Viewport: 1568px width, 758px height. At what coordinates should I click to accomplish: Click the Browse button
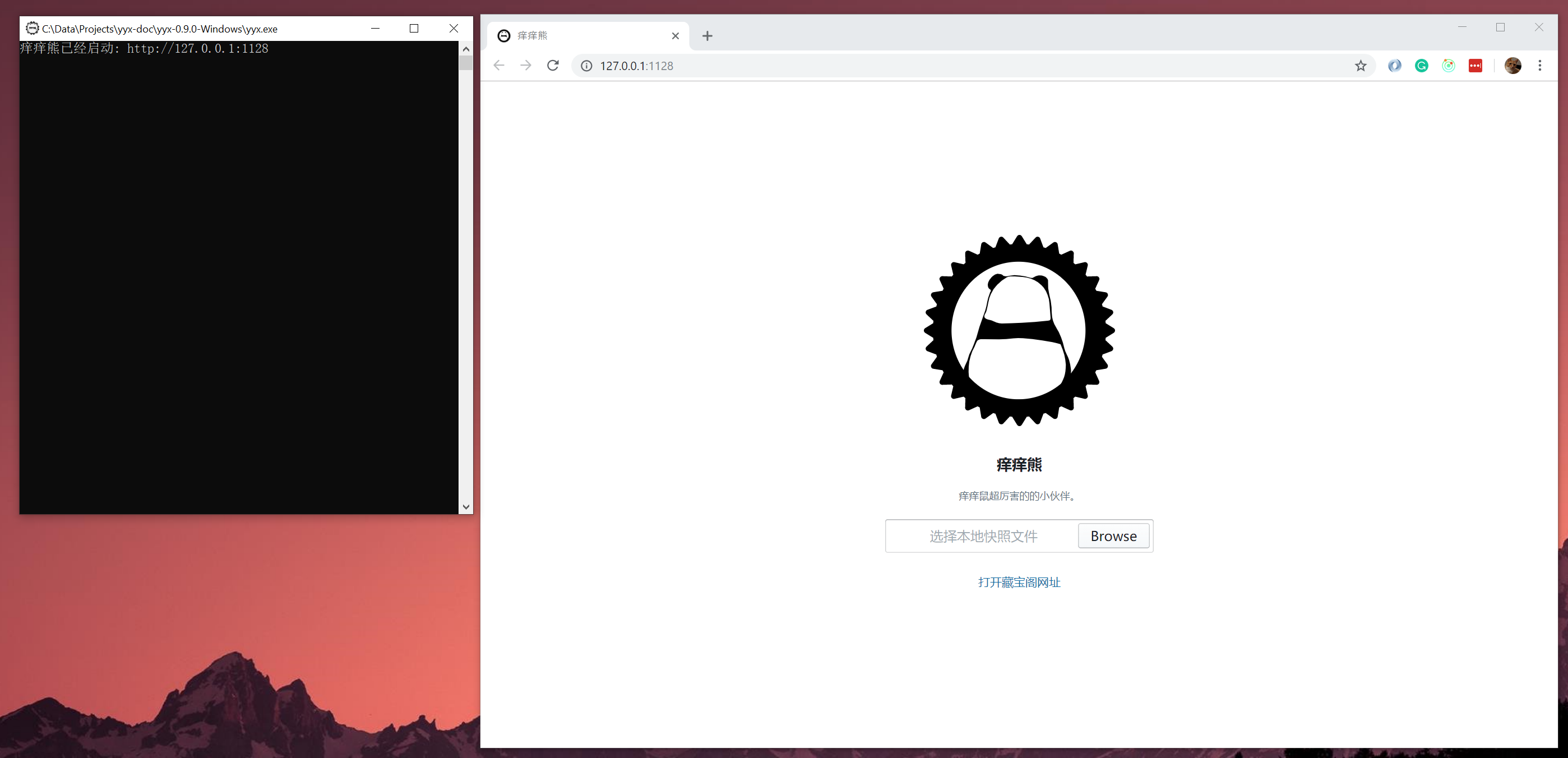1113,536
